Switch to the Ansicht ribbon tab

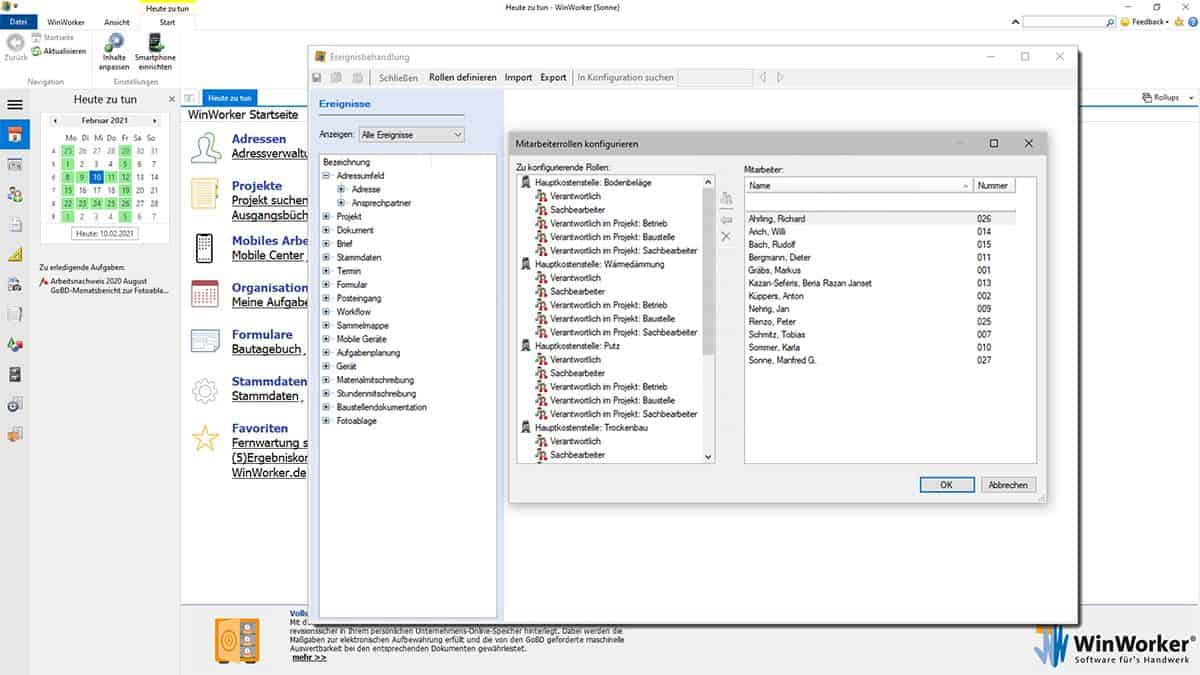pyautogui.click(x=117, y=22)
